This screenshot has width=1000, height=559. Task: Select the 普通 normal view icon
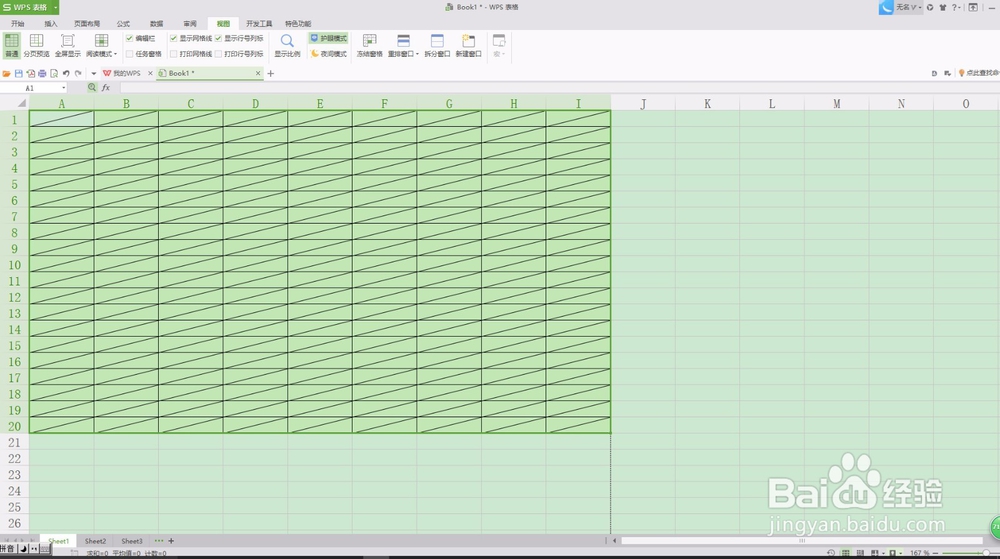(x=11, y=45)
